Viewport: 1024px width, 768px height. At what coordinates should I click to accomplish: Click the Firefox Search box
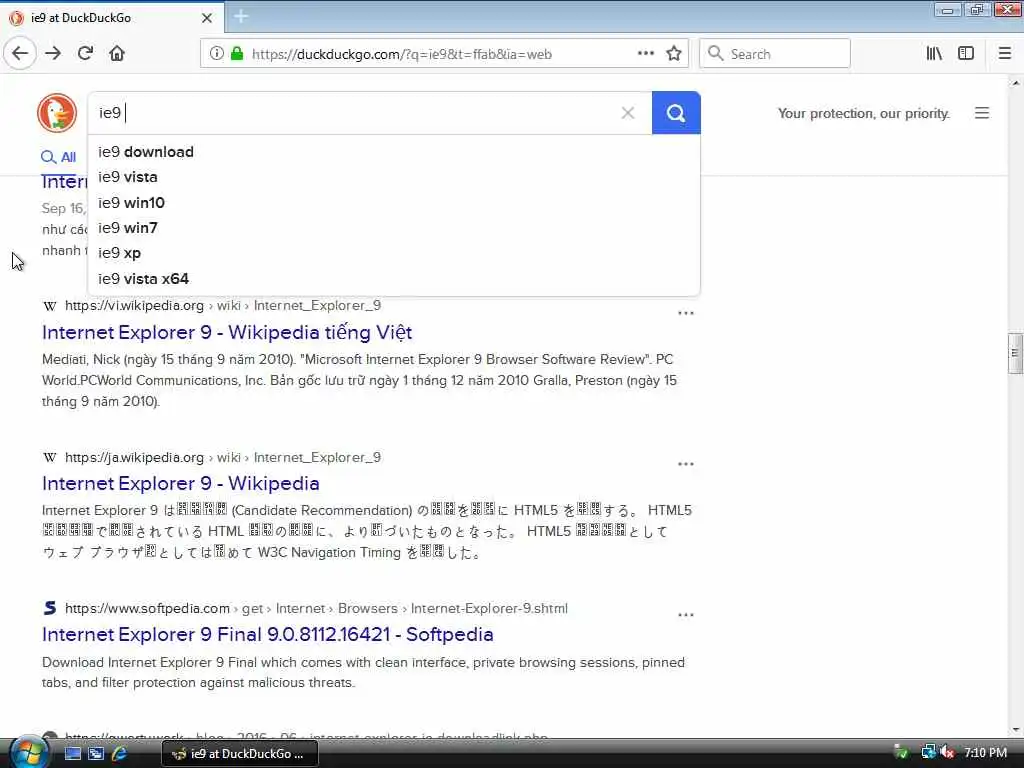pos(775,54)
